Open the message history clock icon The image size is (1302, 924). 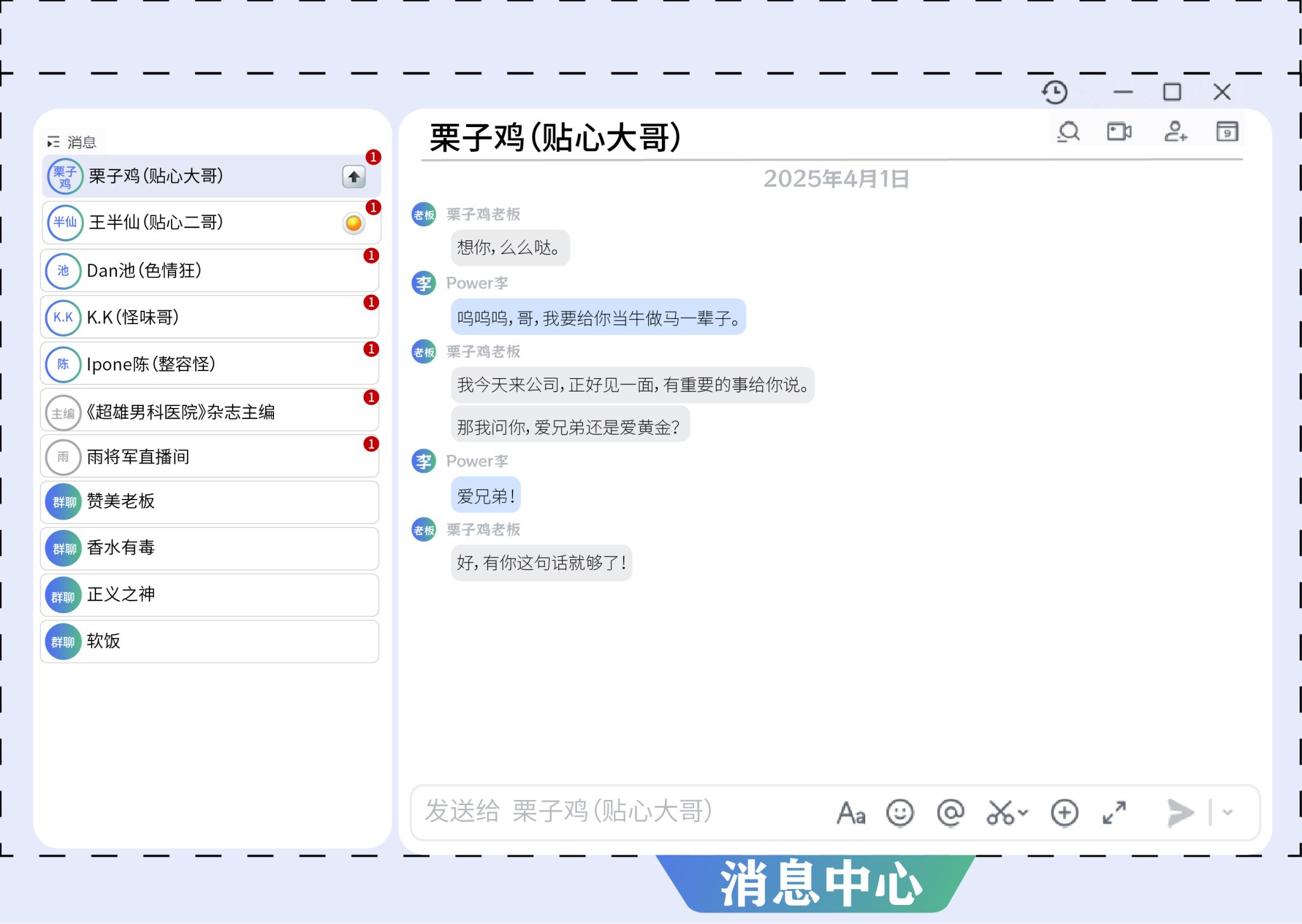pos(1055,93)
